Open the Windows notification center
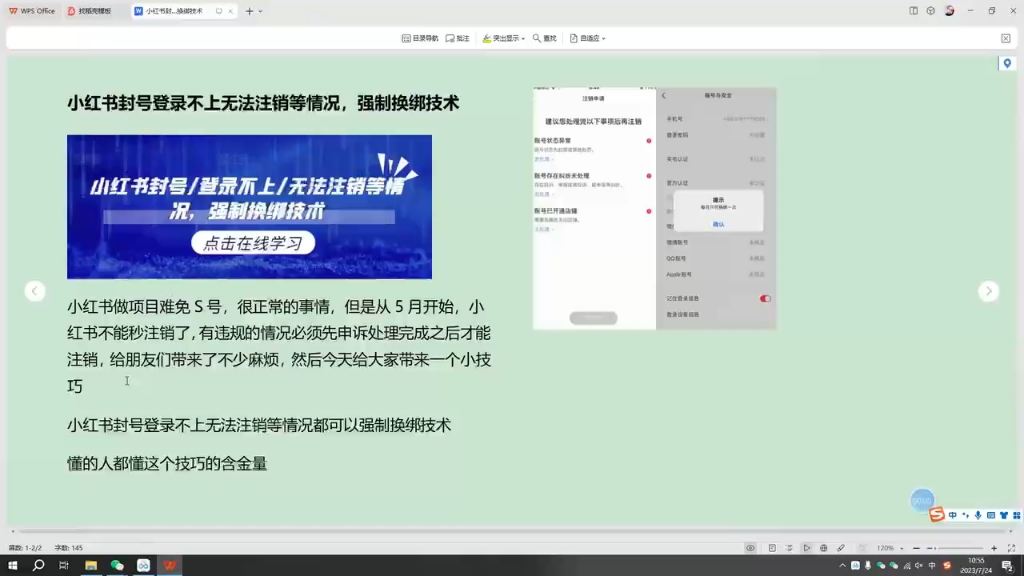Image resolution: width=1024 pixels, height=576 pixels. (x=1007, y=566)
